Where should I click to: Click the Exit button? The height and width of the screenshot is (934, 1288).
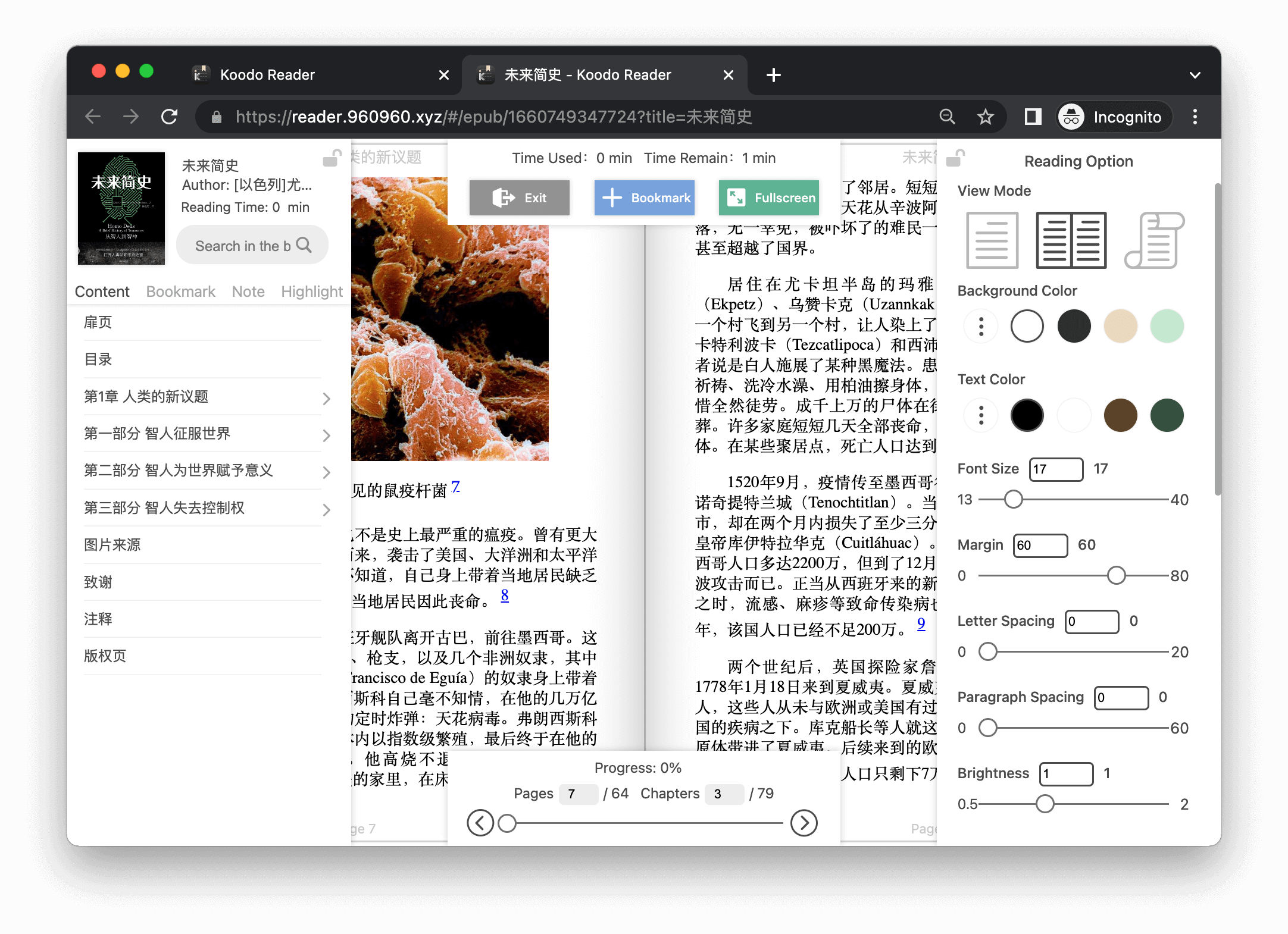pos(519,198)
